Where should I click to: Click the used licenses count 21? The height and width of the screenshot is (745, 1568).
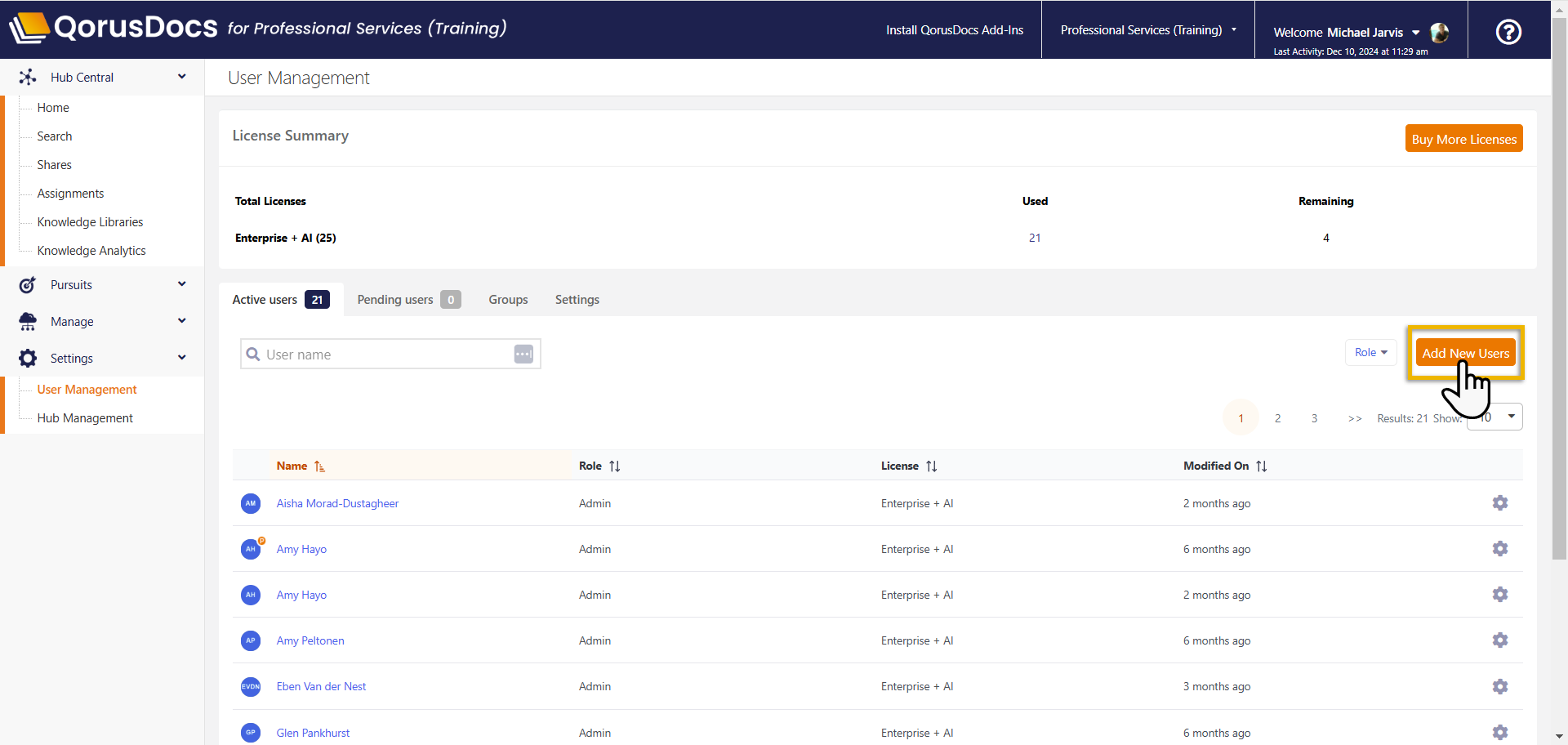click(1035, 238)
